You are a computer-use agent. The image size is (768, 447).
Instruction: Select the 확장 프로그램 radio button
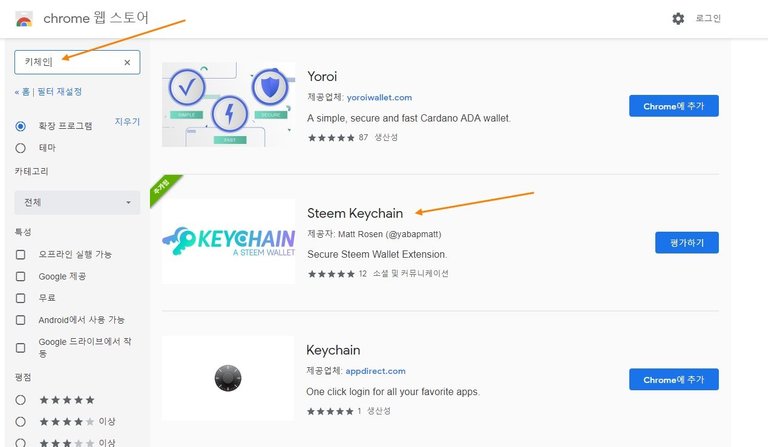[21, 126]
